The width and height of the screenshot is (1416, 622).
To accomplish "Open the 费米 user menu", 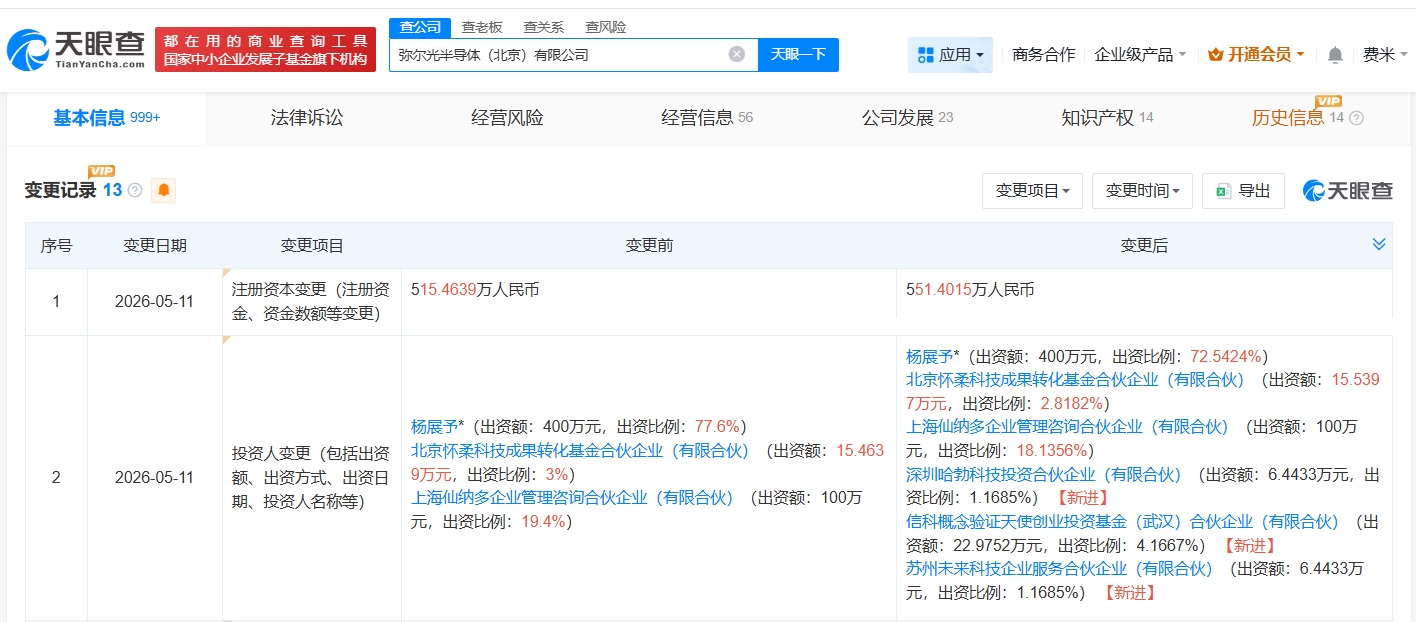I will (1385, 55).
